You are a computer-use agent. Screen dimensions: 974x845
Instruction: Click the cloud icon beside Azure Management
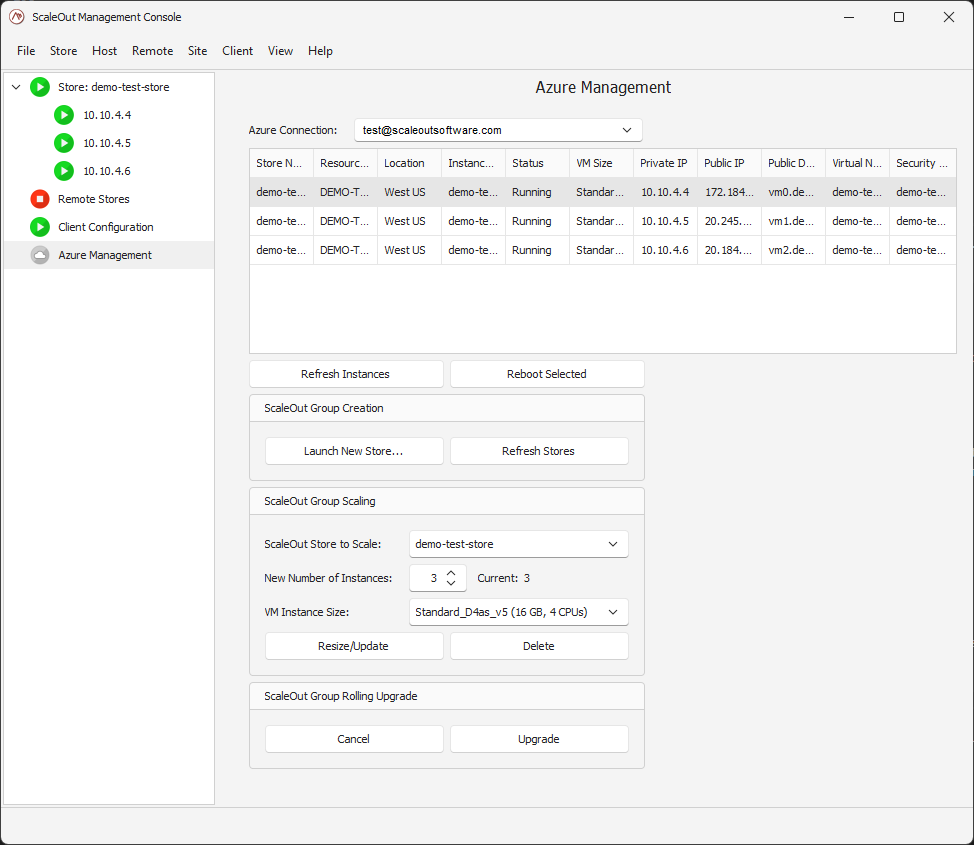(x=40, y=255)
